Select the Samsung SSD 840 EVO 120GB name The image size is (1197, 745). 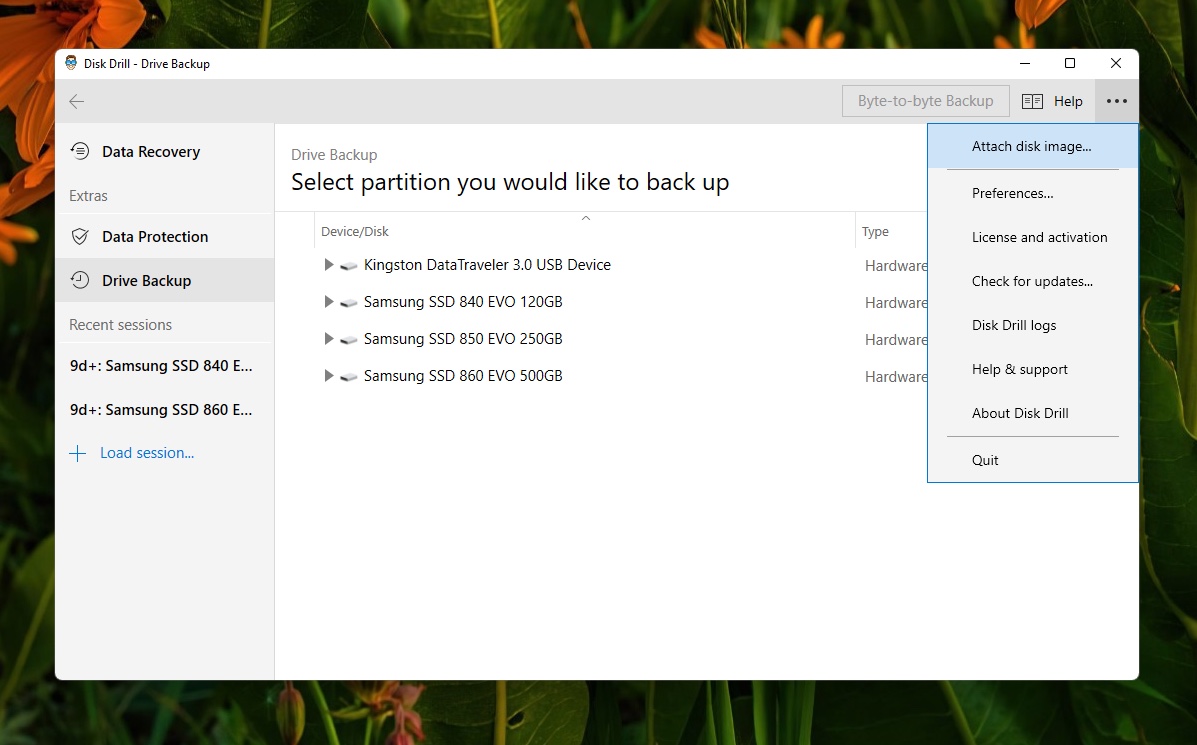click(x=463, y=302)
